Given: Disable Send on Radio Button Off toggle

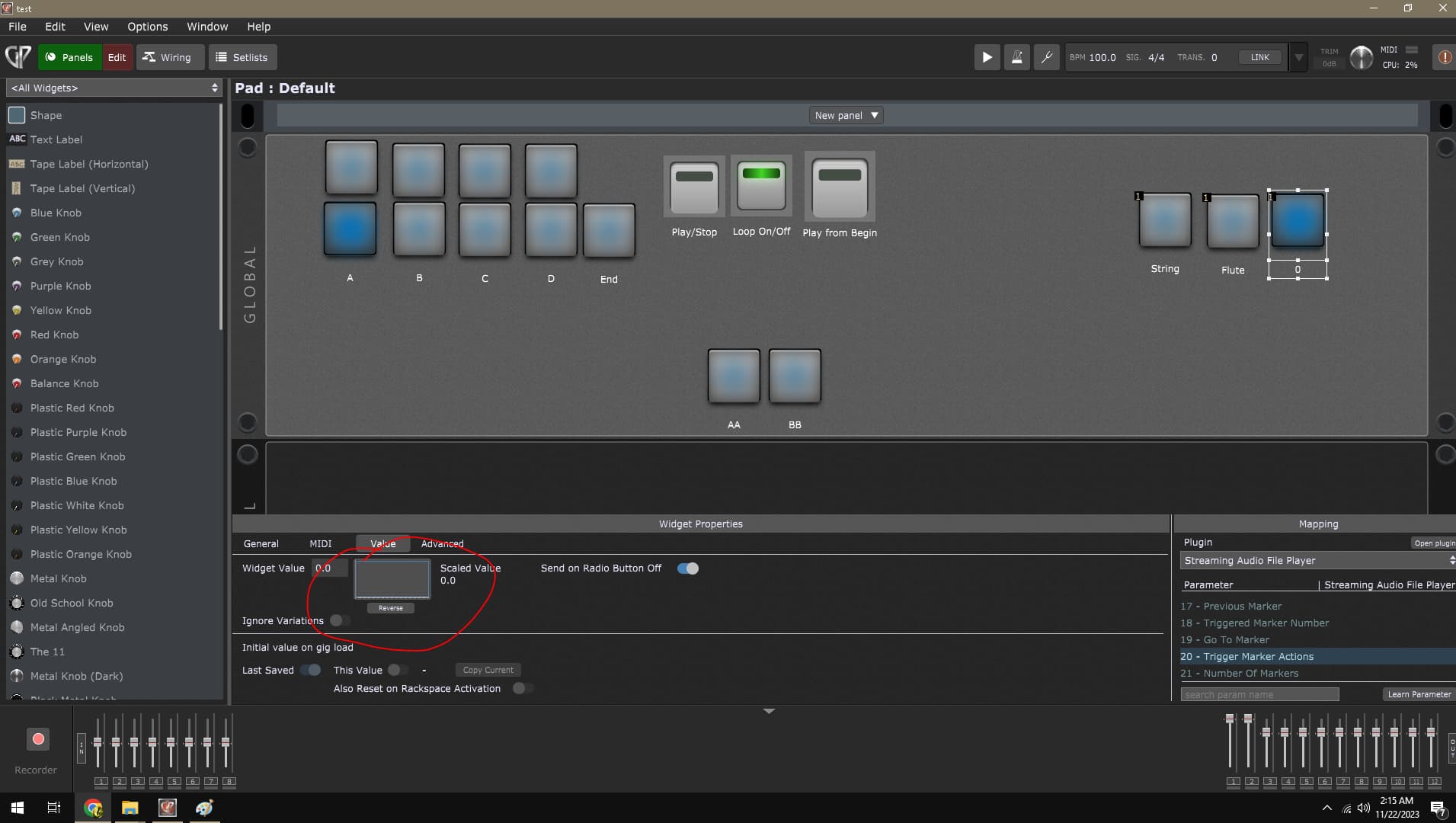Looking at the screenshot, I should click(687, 568).
